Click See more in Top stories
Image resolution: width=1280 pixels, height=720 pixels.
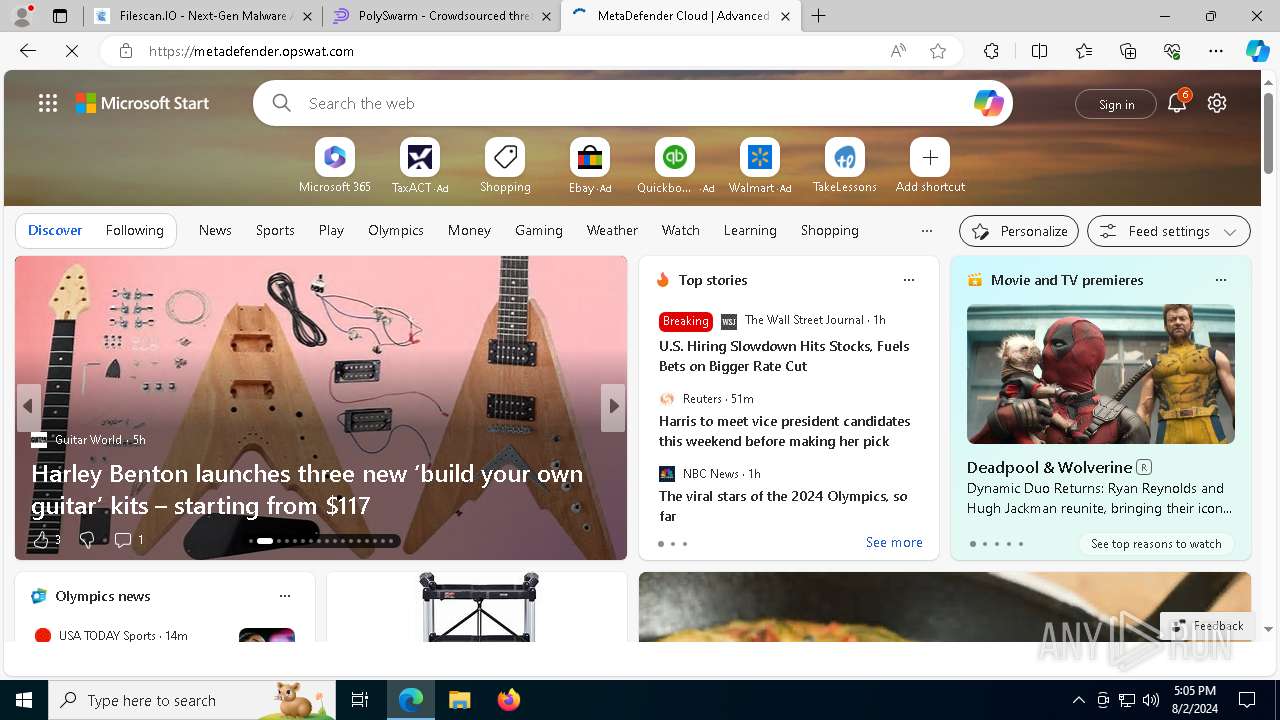pyautogui.click(x=894, y=542)
